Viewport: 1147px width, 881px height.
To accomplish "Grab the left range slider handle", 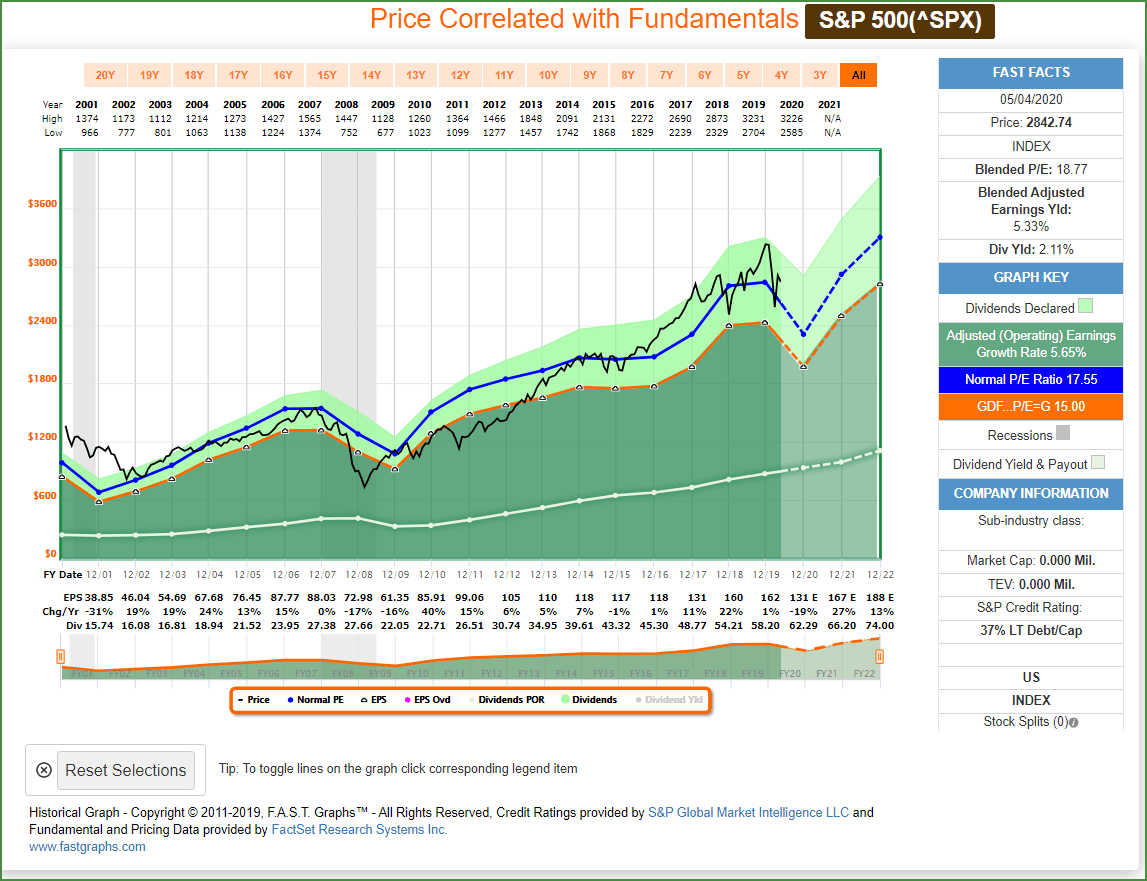I will click(61, 656).
